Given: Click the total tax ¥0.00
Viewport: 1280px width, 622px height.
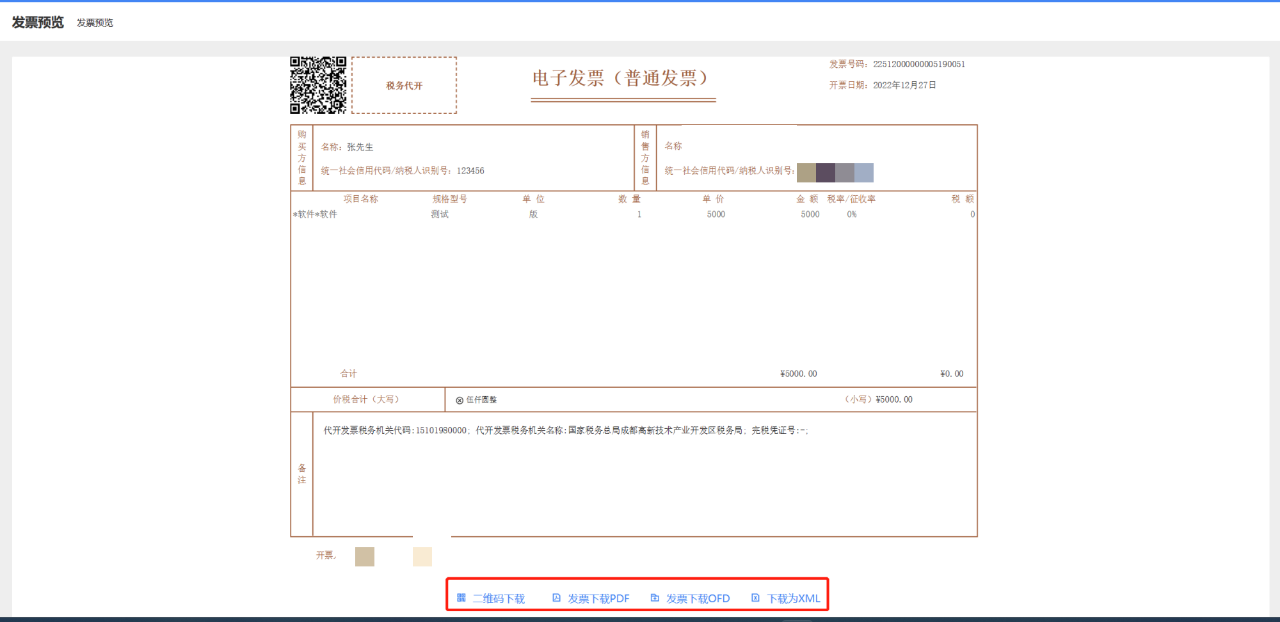Looking at the screenshot, I should [x=952, y=374].
